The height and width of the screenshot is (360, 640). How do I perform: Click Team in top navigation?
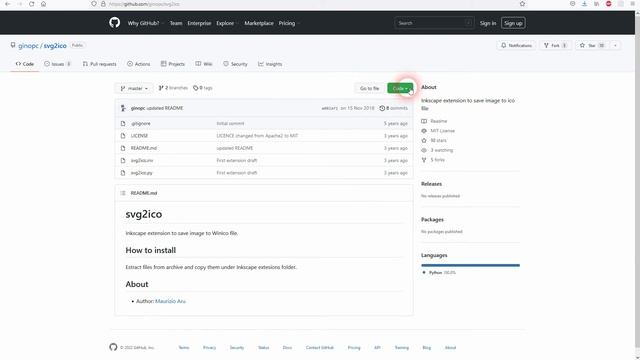pos(176,23)
